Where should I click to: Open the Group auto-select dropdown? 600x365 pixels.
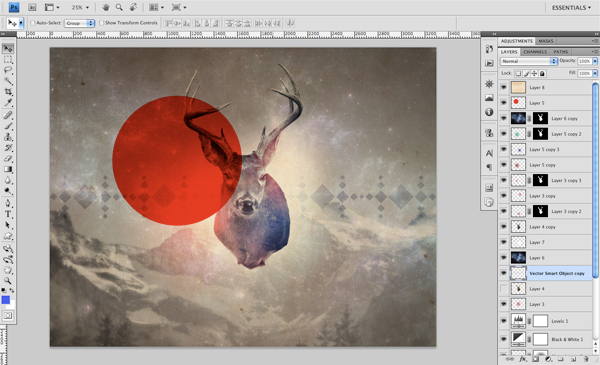coord(79,23)
